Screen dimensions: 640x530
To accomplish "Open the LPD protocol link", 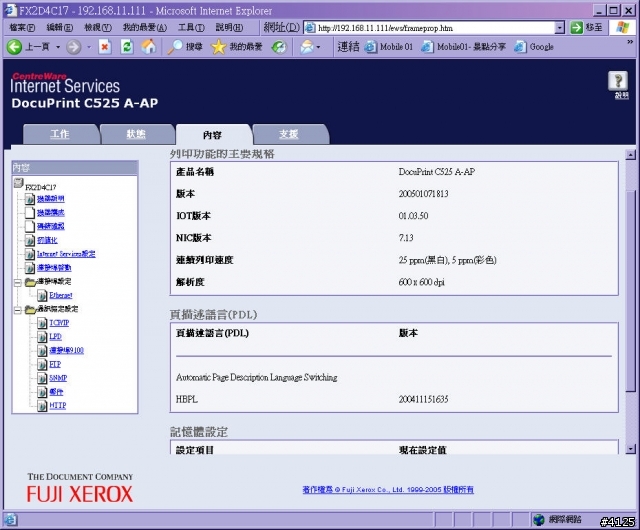I will (x=56, y=337).
